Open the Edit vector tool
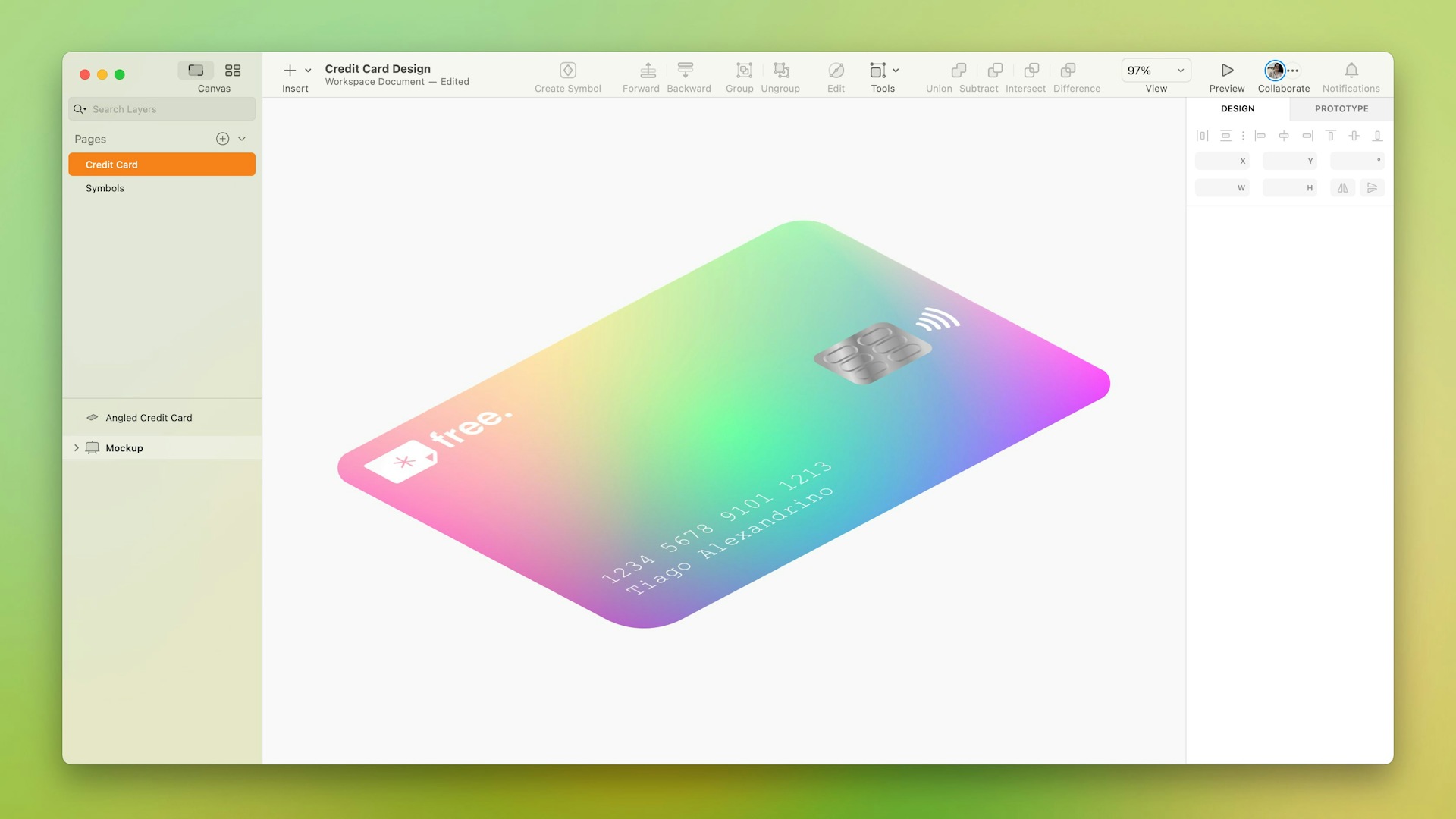The image size is (1456, 819). [x=836, y=70]
